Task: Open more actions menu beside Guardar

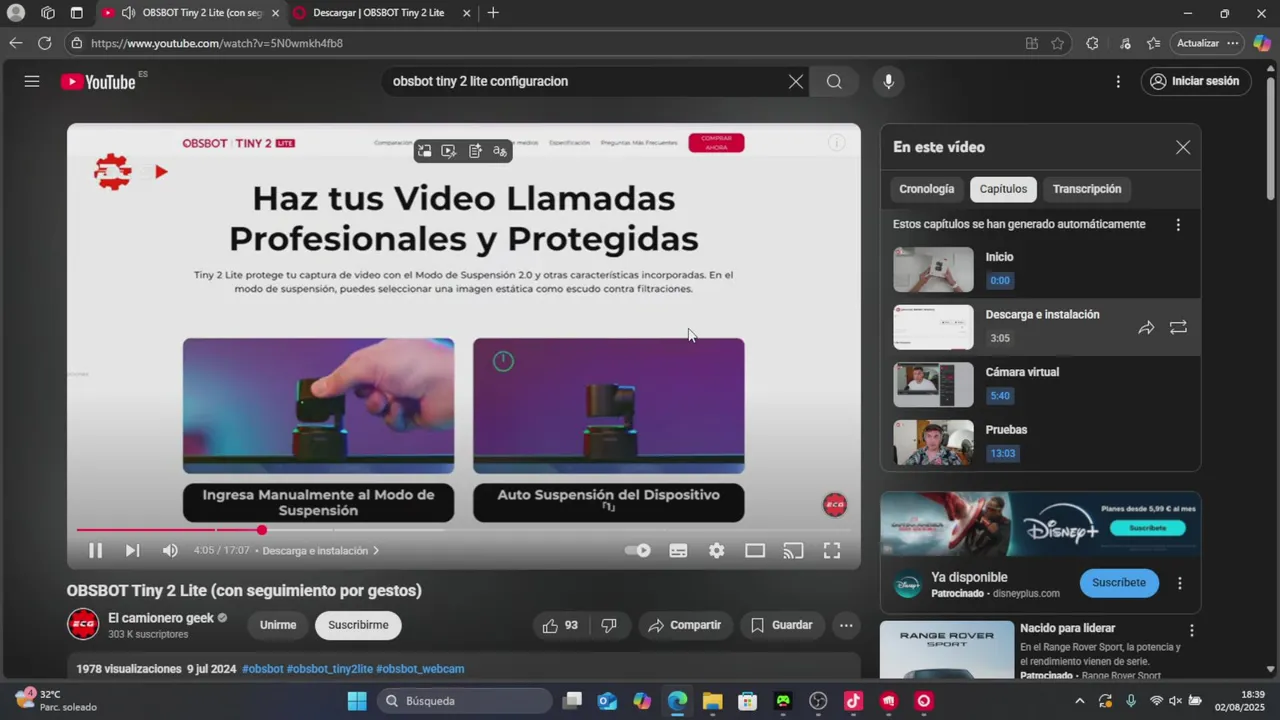Action: (x=846, y=625)
